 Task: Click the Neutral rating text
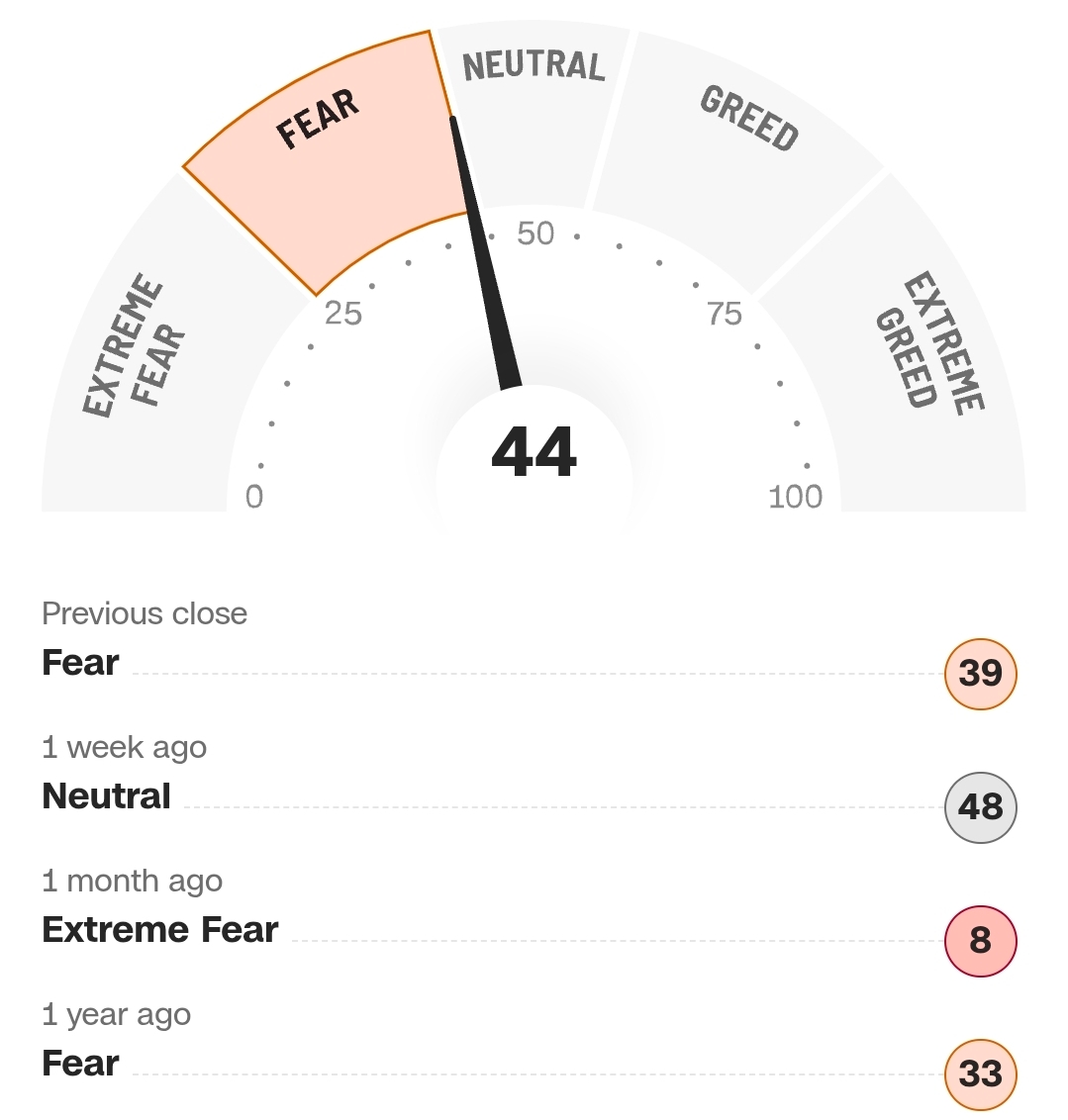click(x=107, y=796)
